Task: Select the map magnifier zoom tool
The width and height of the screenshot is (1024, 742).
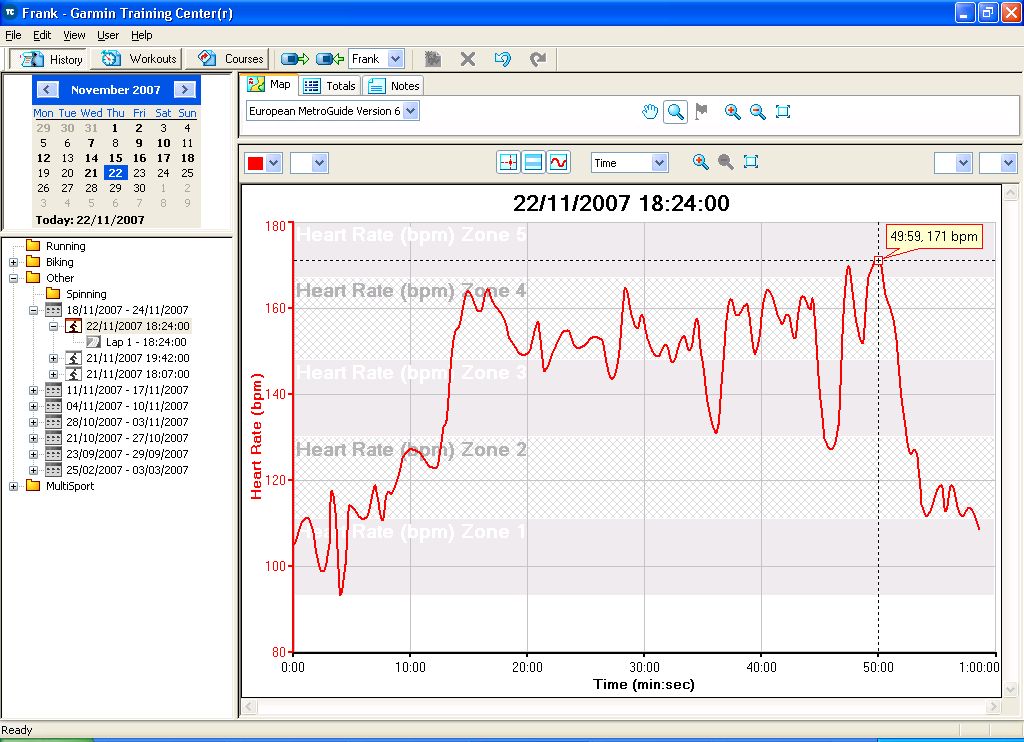Action: point(676,112)
